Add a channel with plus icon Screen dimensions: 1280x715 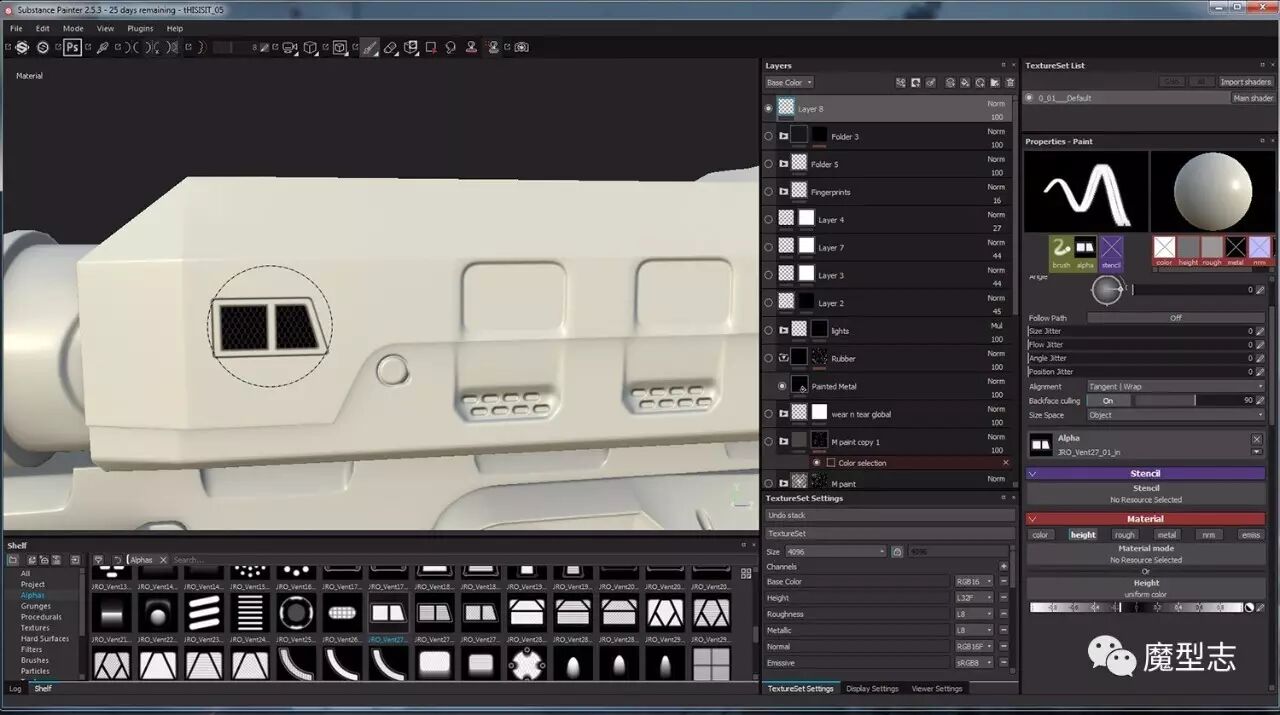coord(1003,567)
